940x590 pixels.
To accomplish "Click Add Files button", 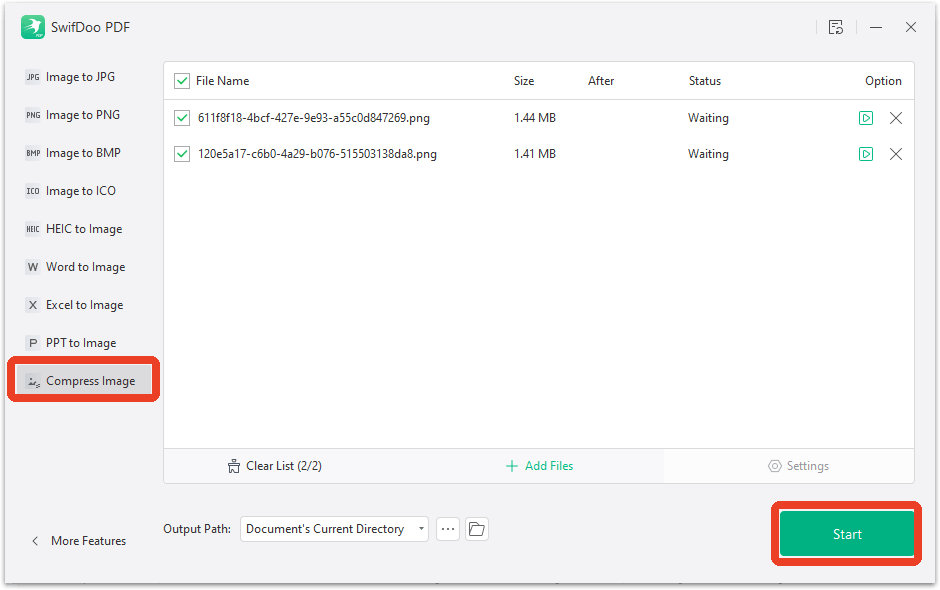I will point(540,466).
